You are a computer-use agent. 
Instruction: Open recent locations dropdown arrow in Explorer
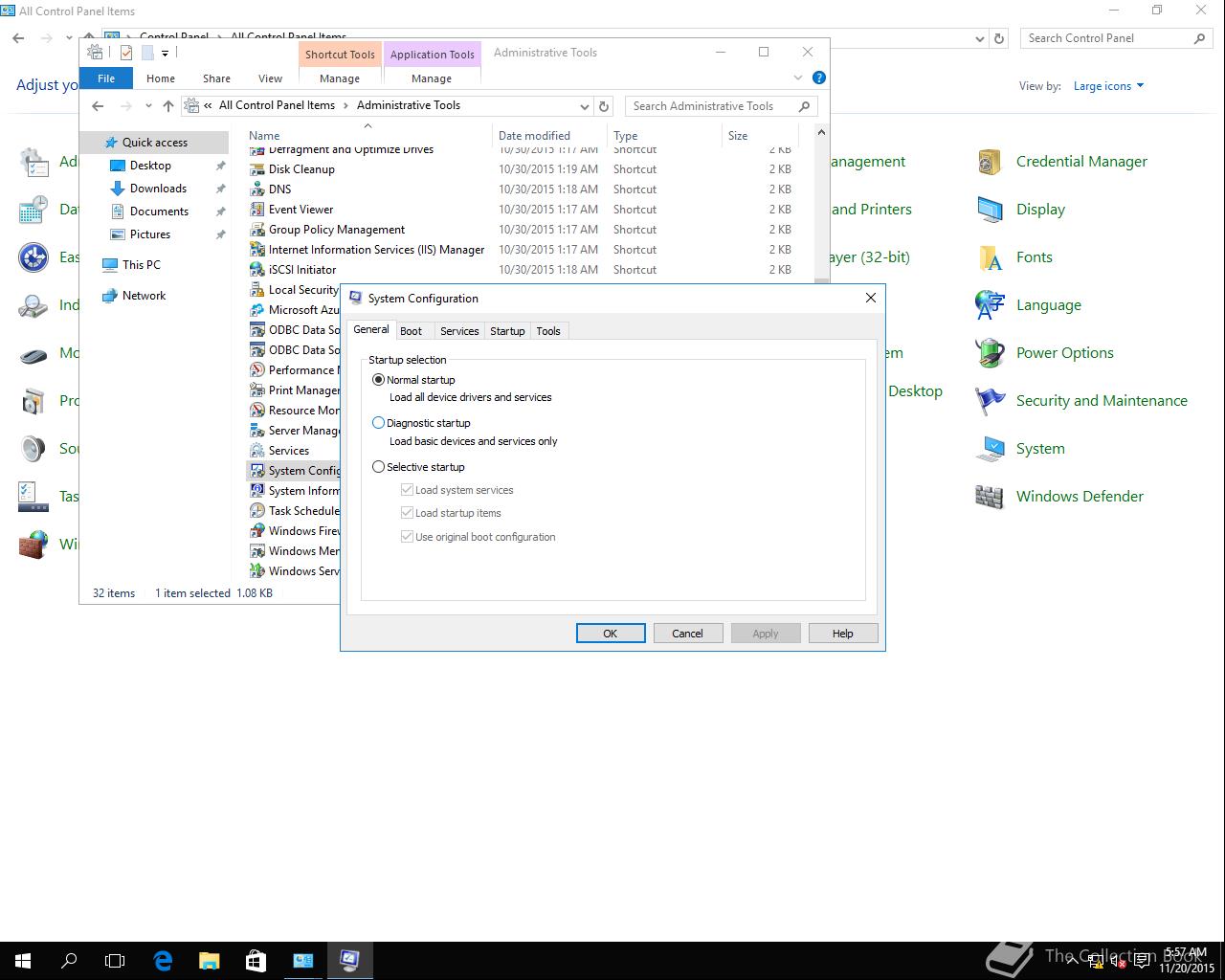coord(147,106)
